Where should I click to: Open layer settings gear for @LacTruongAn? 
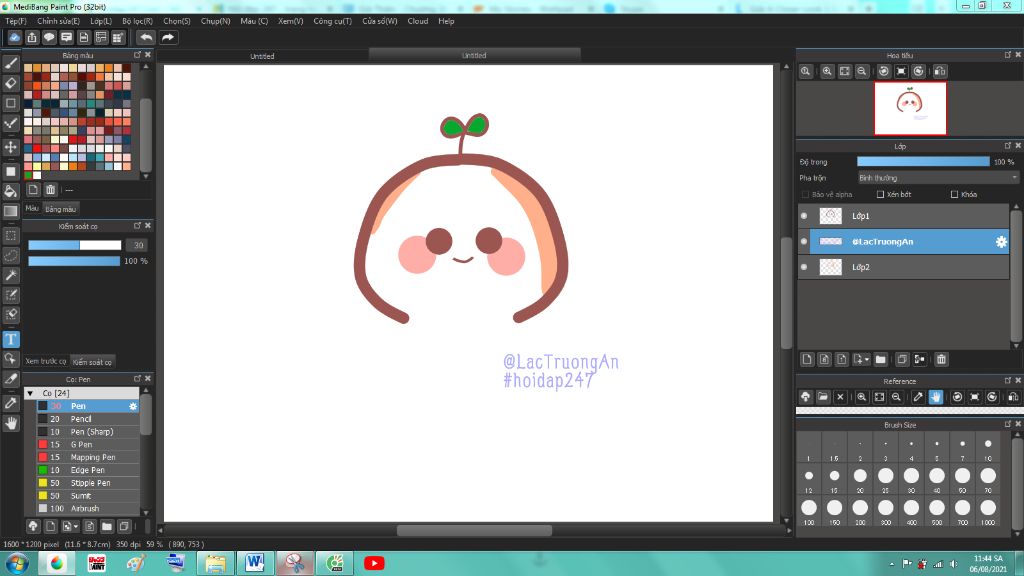coord(1001,242)
